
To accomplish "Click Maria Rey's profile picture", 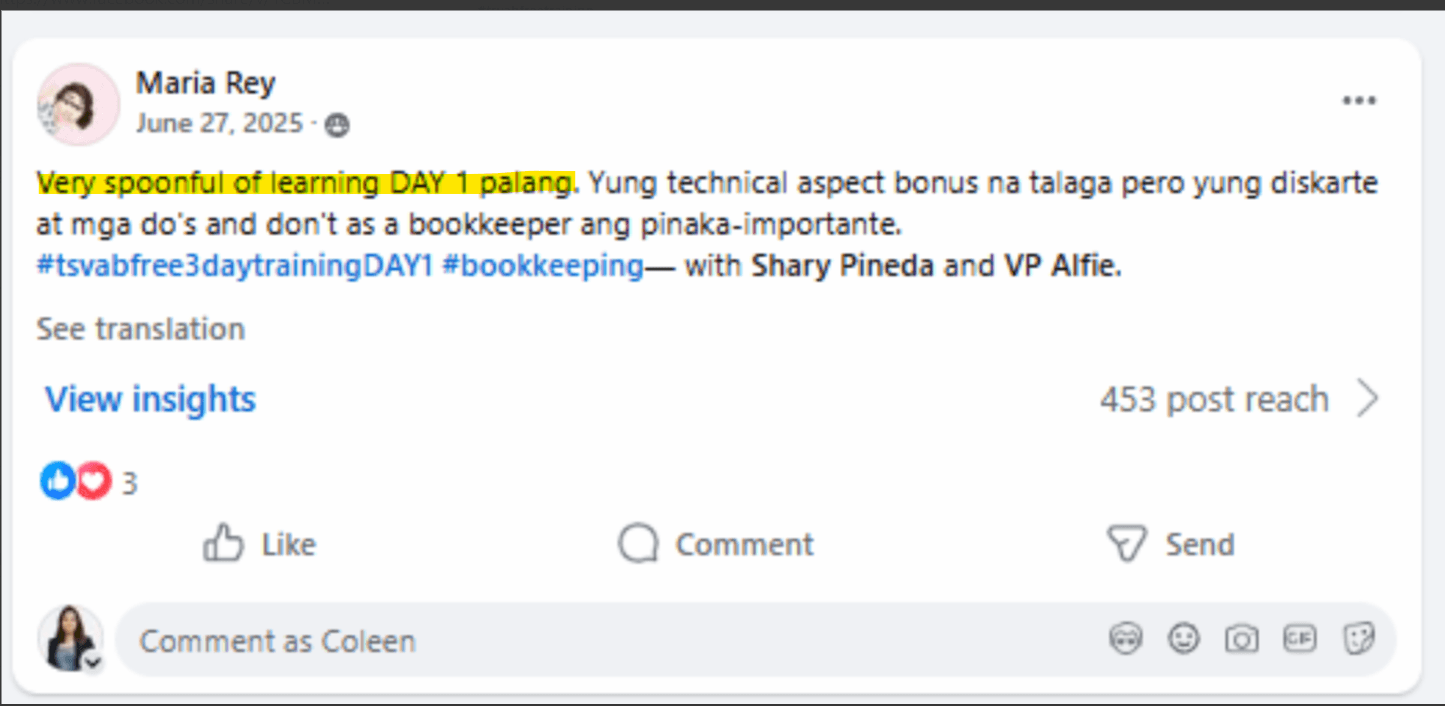I will [78, 104].
